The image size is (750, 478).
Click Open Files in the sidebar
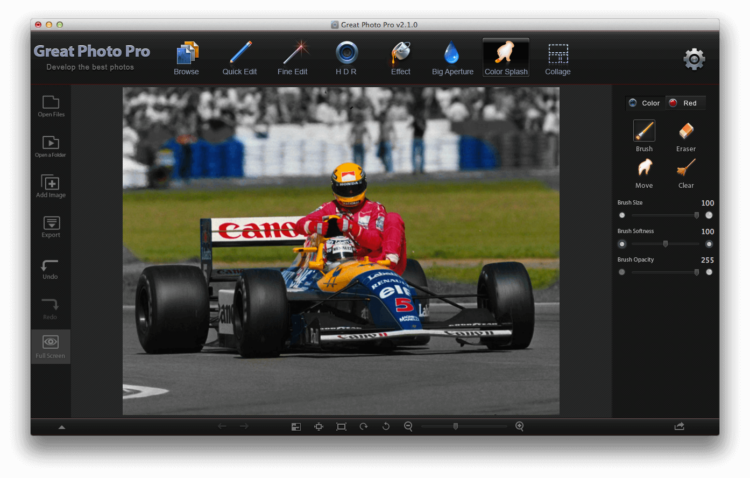51,106
